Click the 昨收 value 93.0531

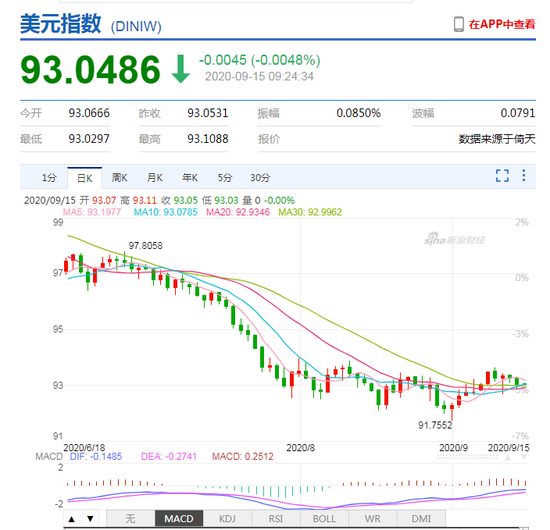(208, 113)
